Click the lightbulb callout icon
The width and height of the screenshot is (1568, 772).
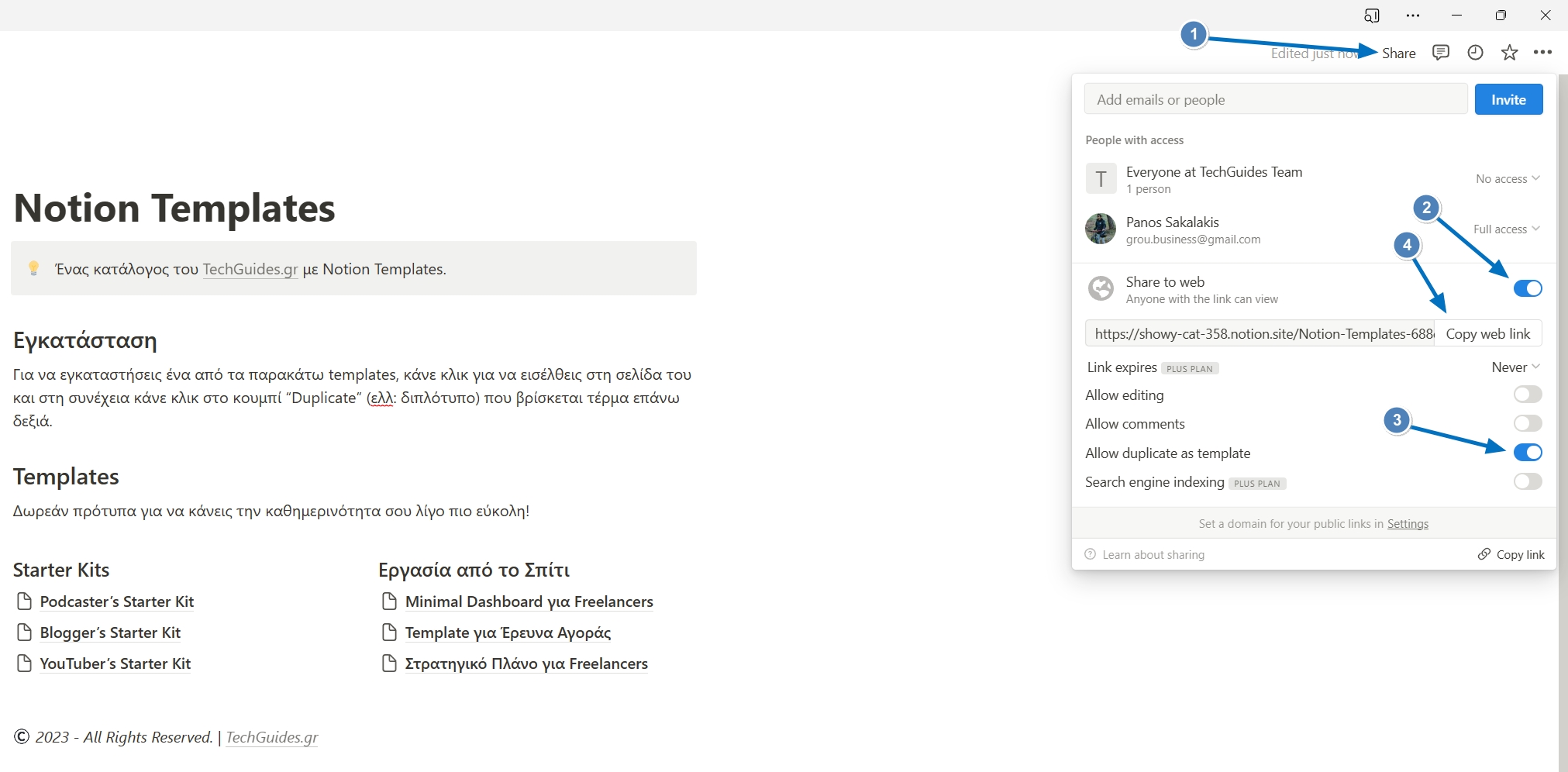[33, 268]
